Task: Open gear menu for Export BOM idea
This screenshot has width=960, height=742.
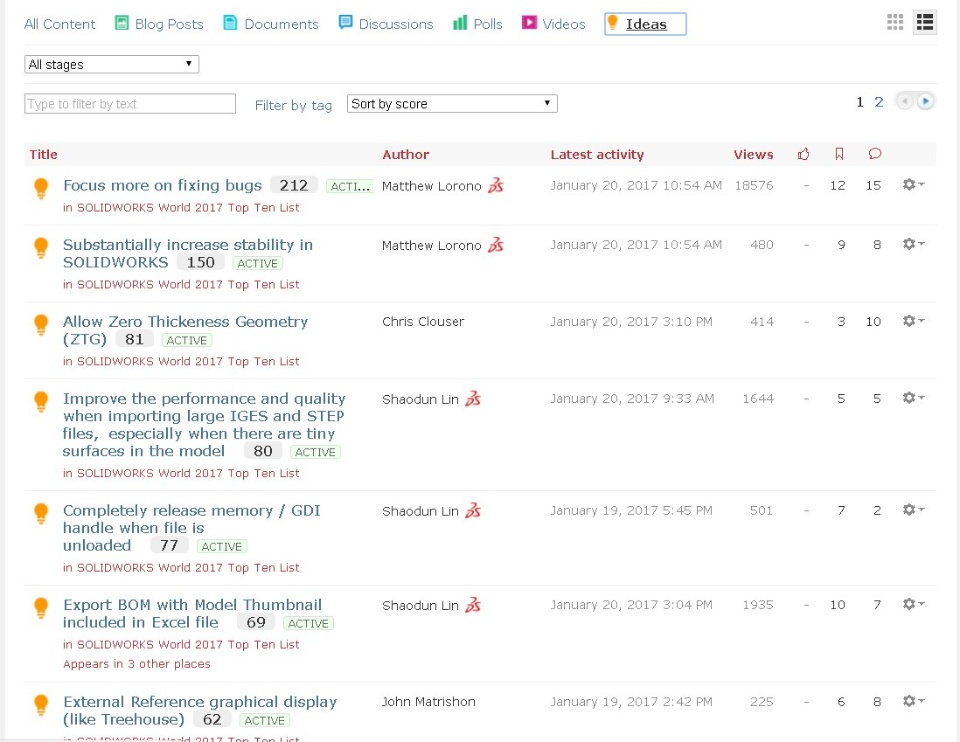Action: [x=913, y=604]
